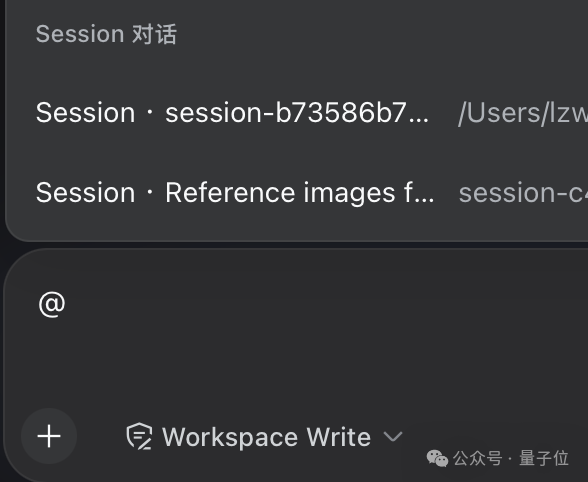
Task: Click the /Users/lzw path of the first session
Action: coord(523,113)
